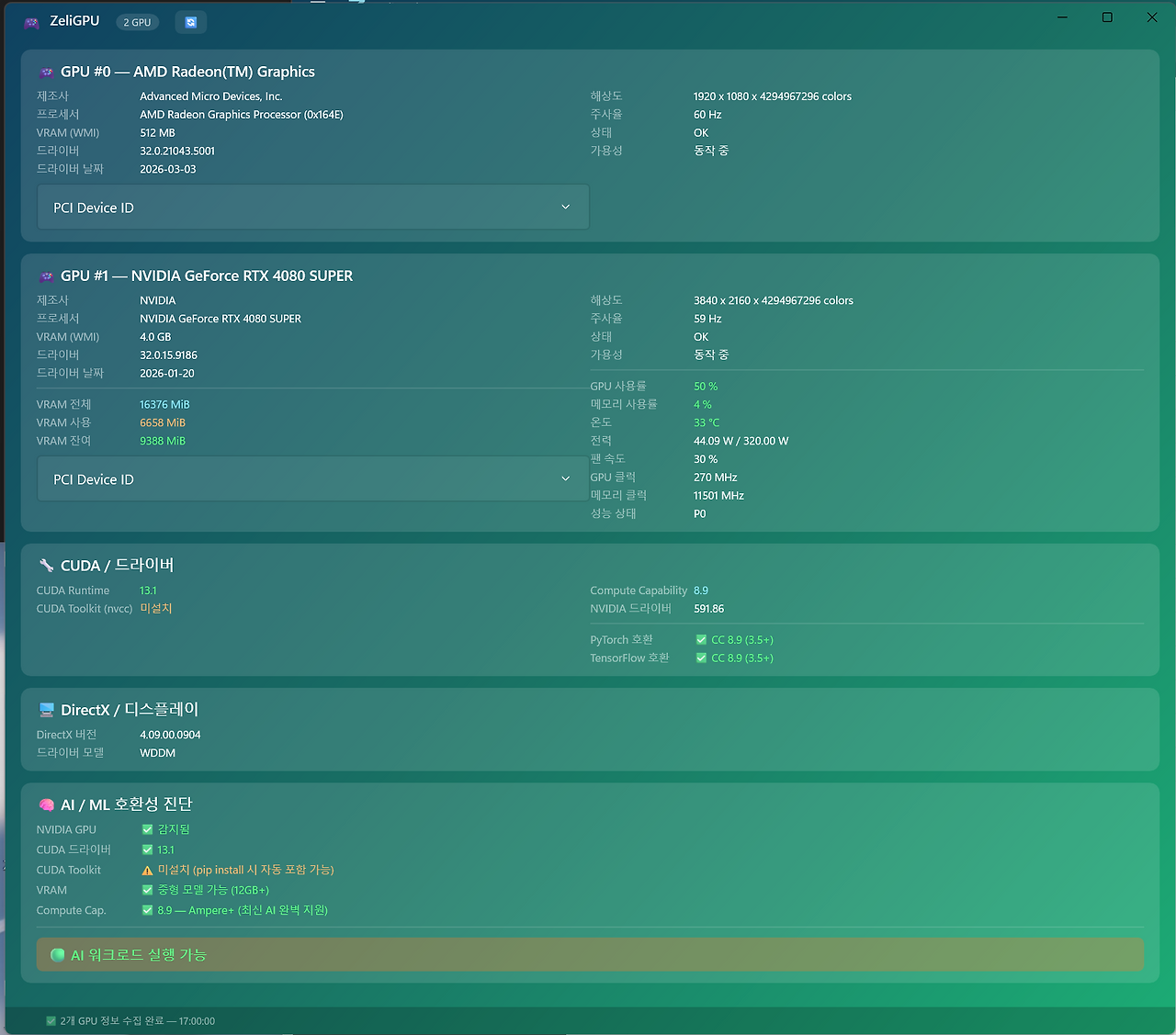Click driver model value WDDM

click(157, 753)
